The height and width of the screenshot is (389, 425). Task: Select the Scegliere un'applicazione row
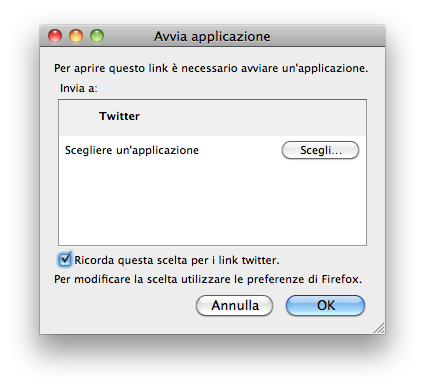tap(212, 150)
